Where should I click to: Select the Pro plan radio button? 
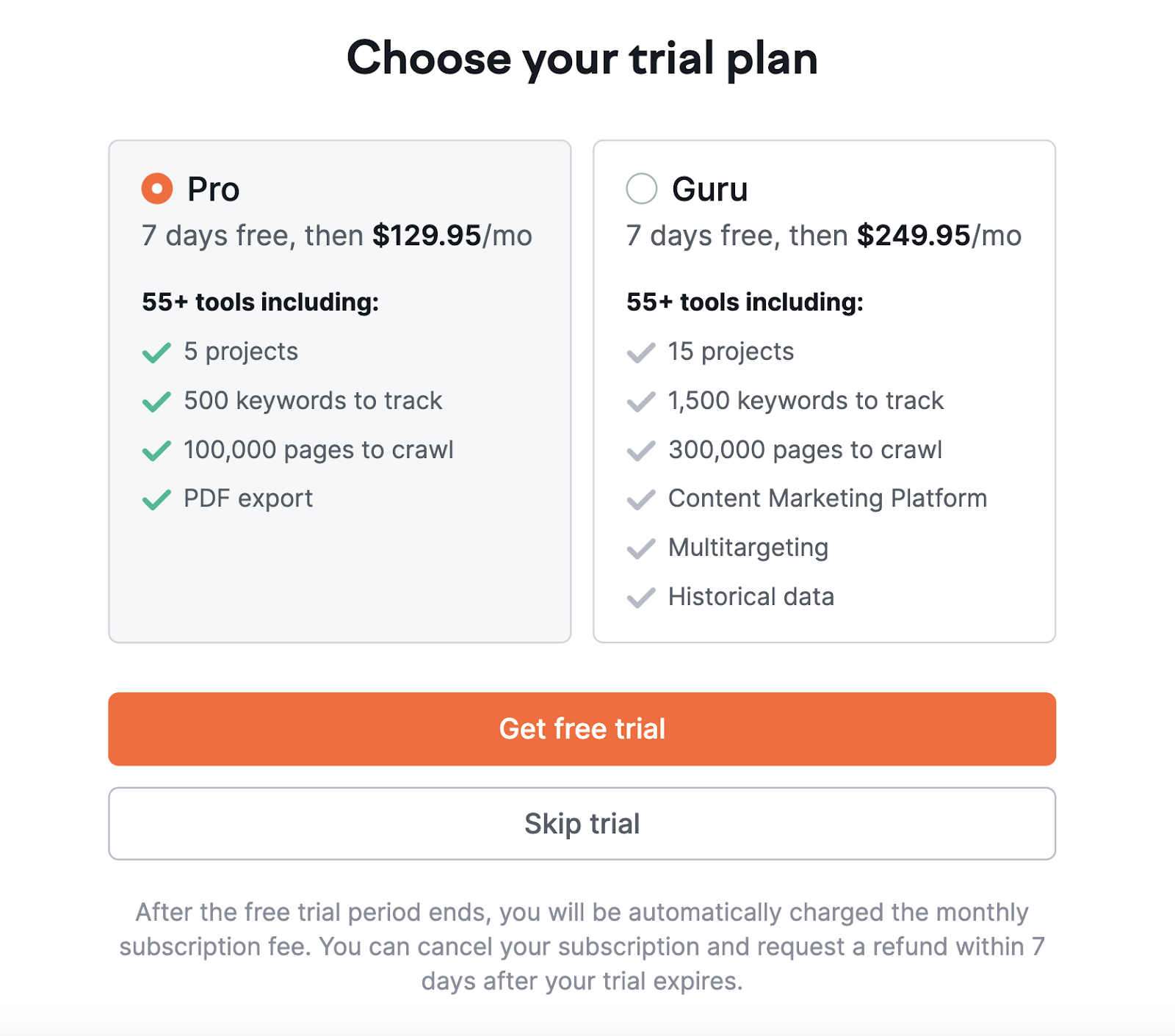tap(156, 188)
